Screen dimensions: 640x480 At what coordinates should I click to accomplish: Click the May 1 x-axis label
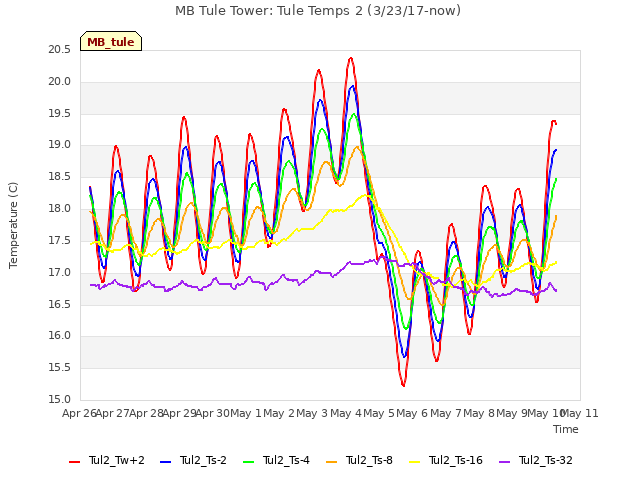click(246, 413)
